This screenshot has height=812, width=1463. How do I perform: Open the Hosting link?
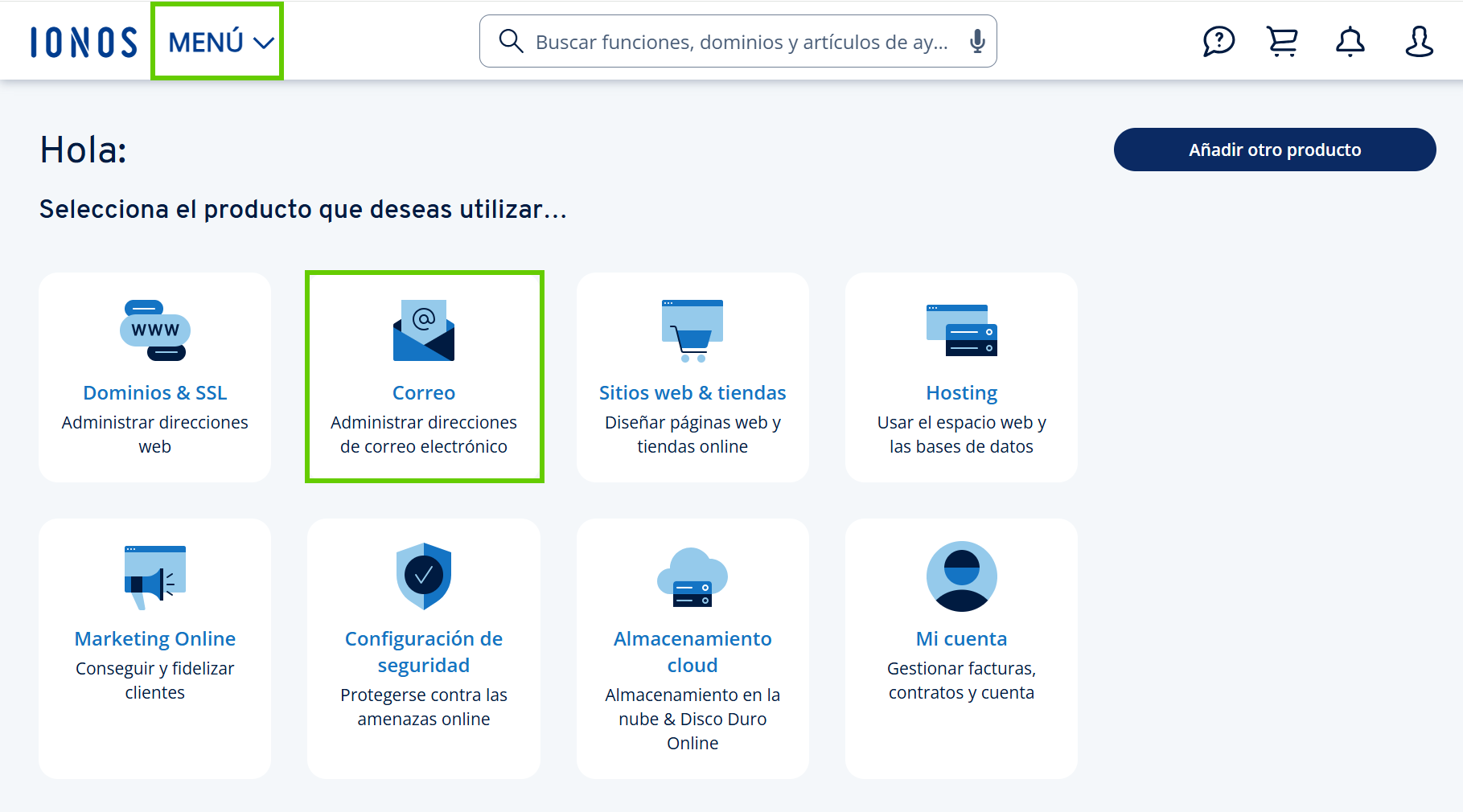point(962,392)
